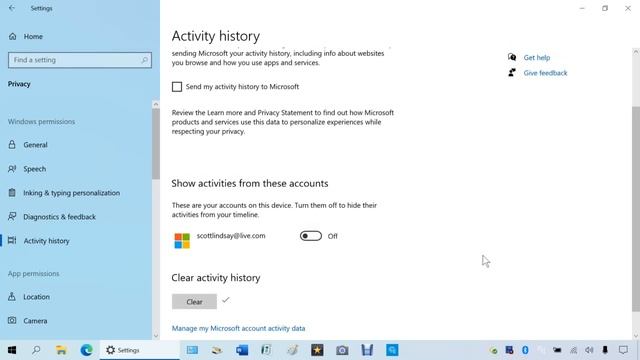The image size is (640, 360).
Task: Click the scottlindsay@live.com account email
Action: [231, 236]
